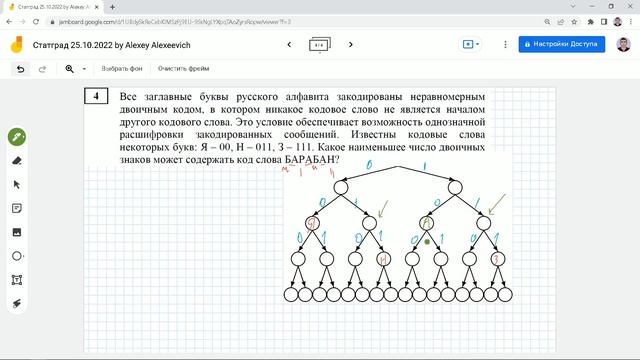This screenshot has height=360, width=640.
Task: Bookmark this tab with the star
Action: click(574, 22)
